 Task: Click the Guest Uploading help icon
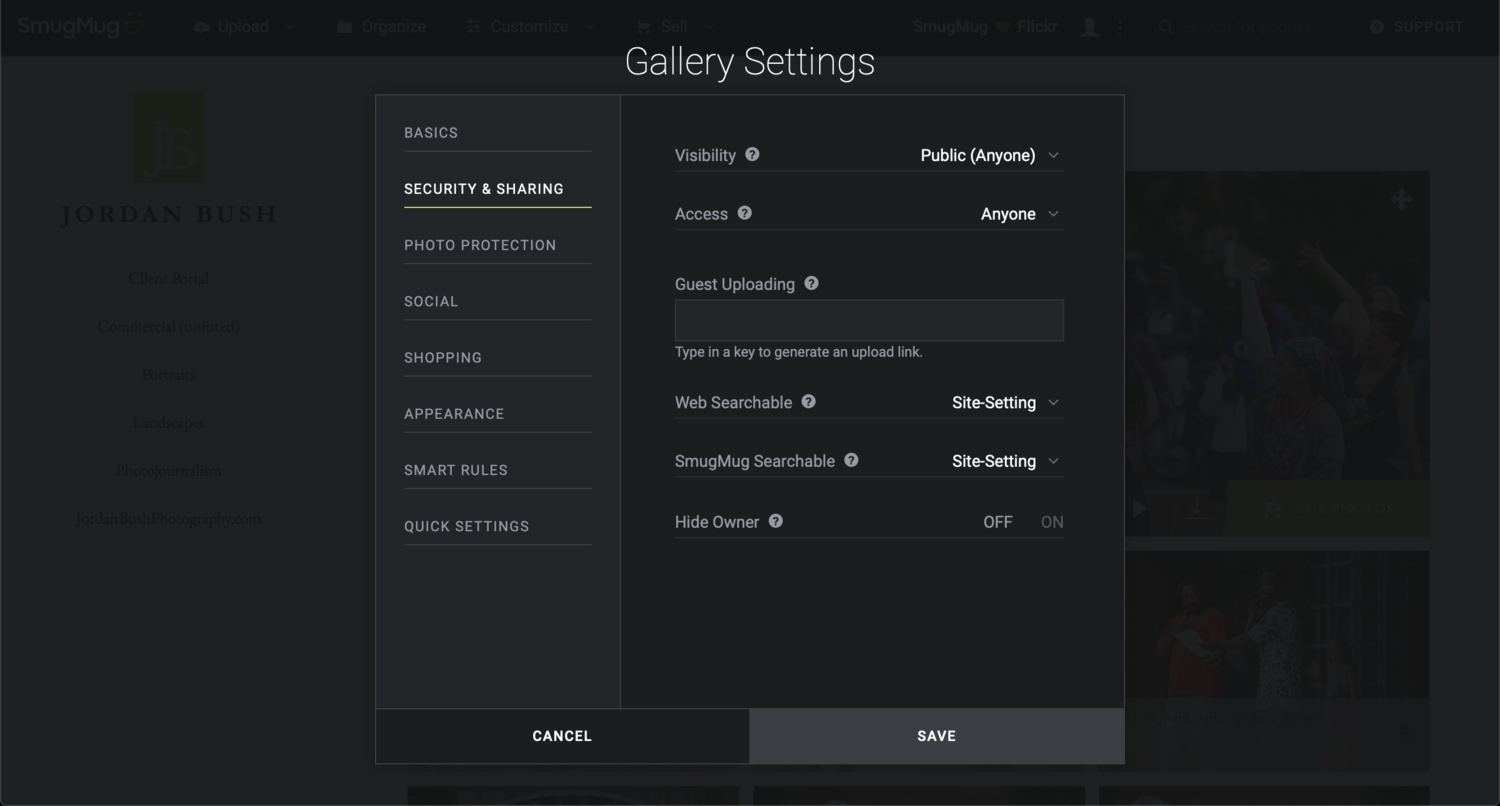(x=811, y=284)
